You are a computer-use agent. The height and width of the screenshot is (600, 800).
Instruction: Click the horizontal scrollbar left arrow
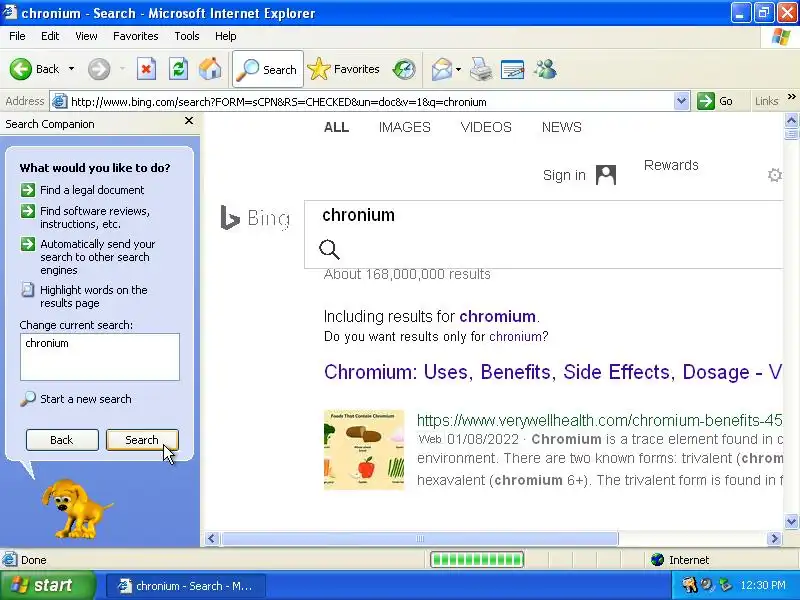tap(212, 538)
